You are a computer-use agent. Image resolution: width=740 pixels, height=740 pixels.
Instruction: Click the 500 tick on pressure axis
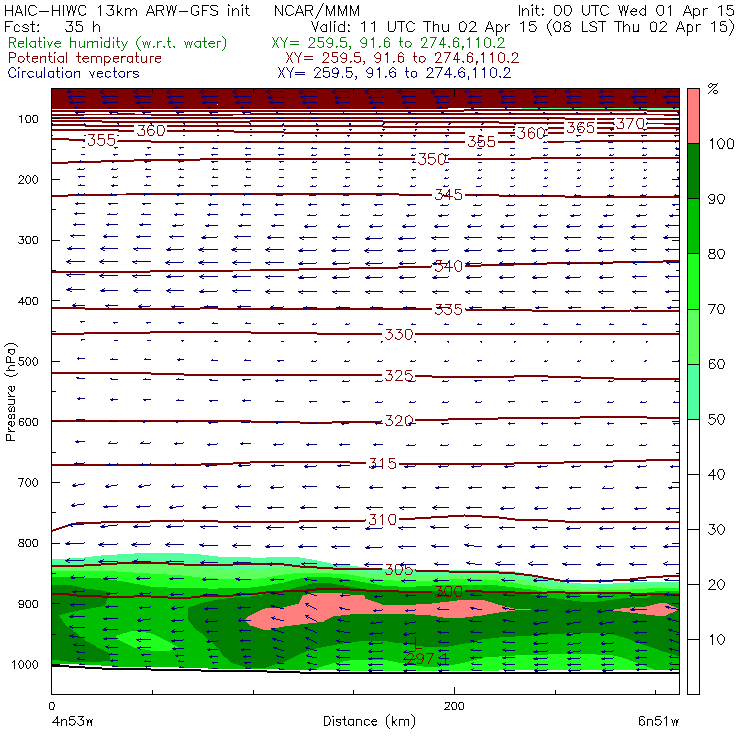click(28, 362)
